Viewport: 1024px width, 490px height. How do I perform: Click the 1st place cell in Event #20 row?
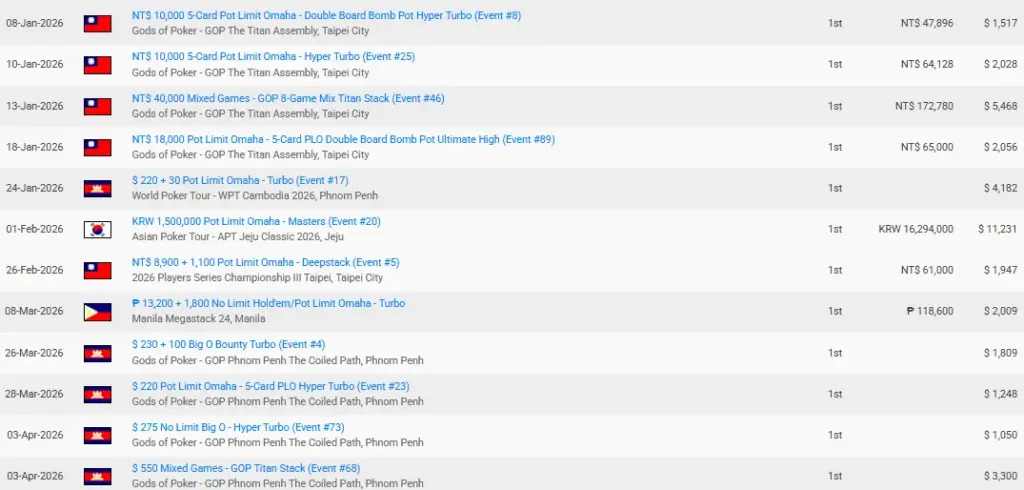click(x=835, y=229)
